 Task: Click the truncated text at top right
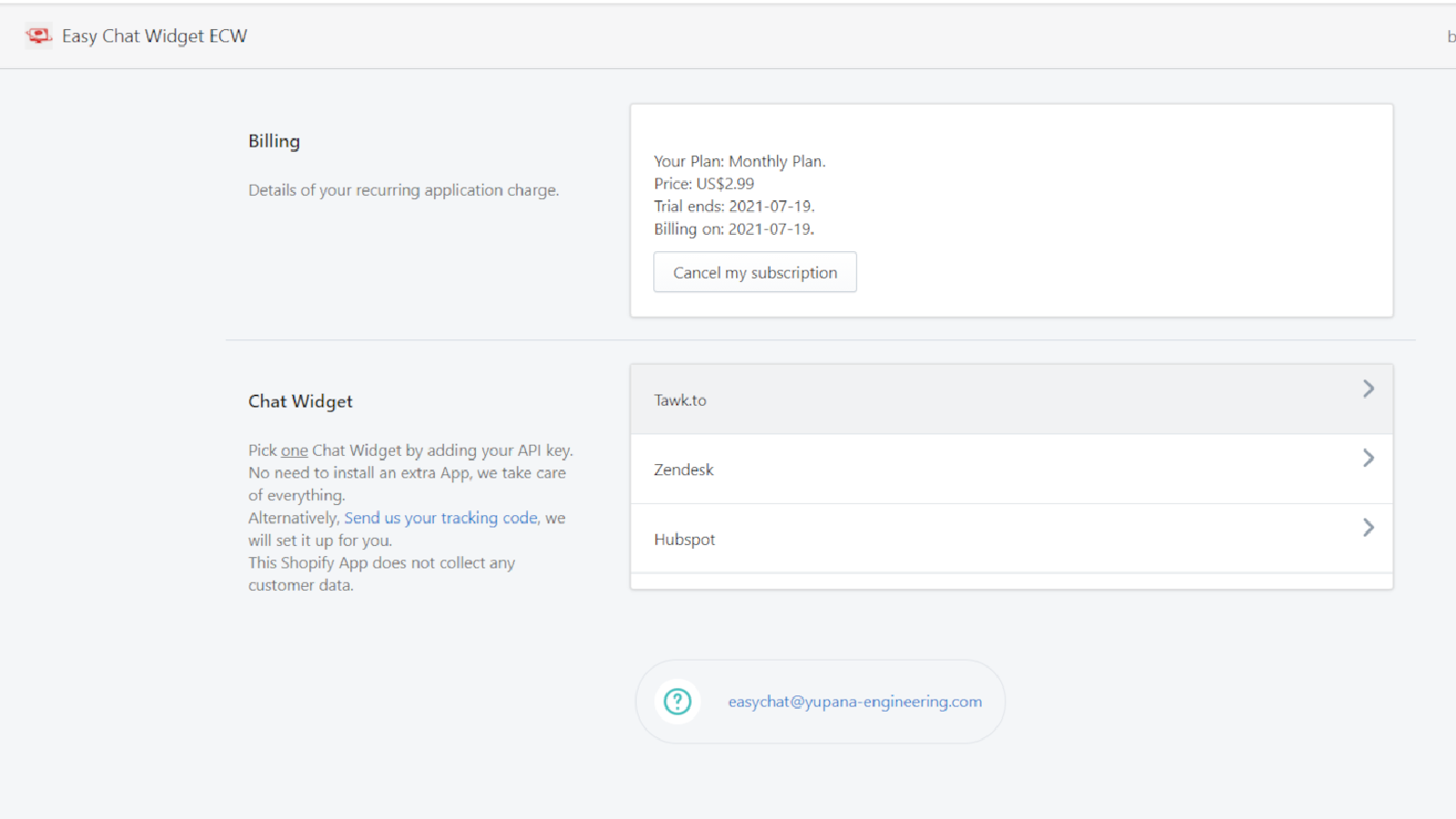(1451, 36)
